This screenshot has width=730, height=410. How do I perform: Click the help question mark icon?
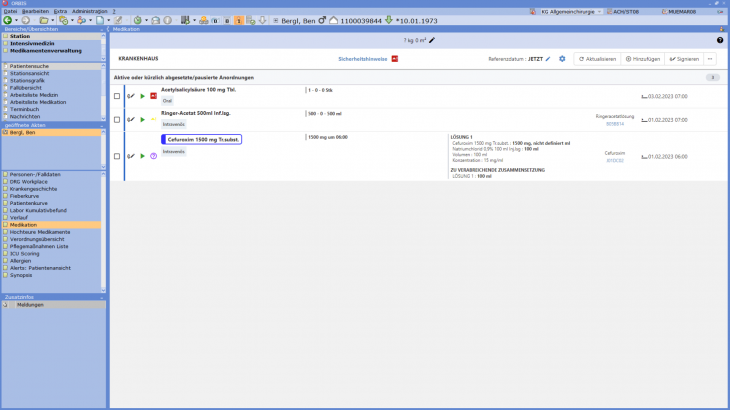pos(720,40)
